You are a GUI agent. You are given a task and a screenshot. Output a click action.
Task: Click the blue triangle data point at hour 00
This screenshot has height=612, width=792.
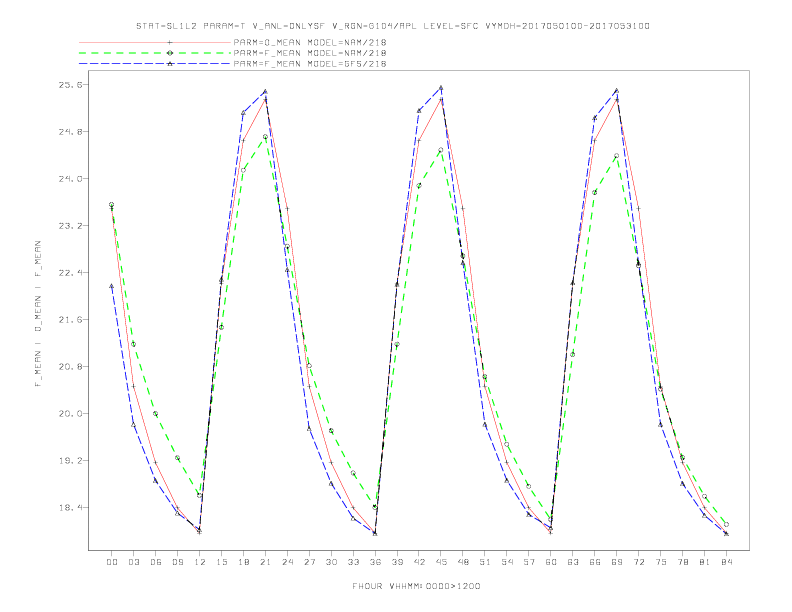pyautogui.click(x=112, y=286)
